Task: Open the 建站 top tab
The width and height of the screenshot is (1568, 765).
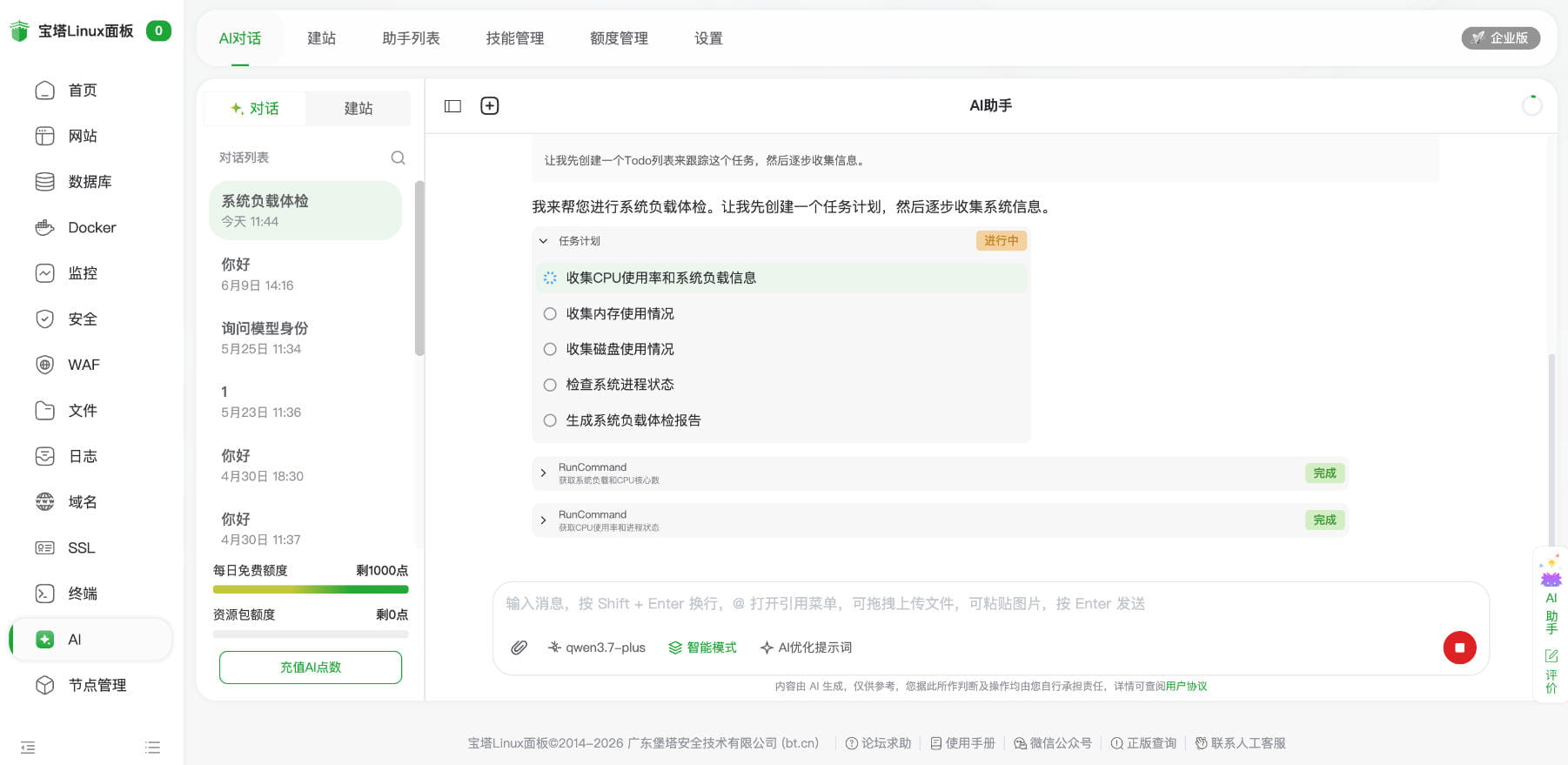Action: pyautogui.click(x=322, y=38)
